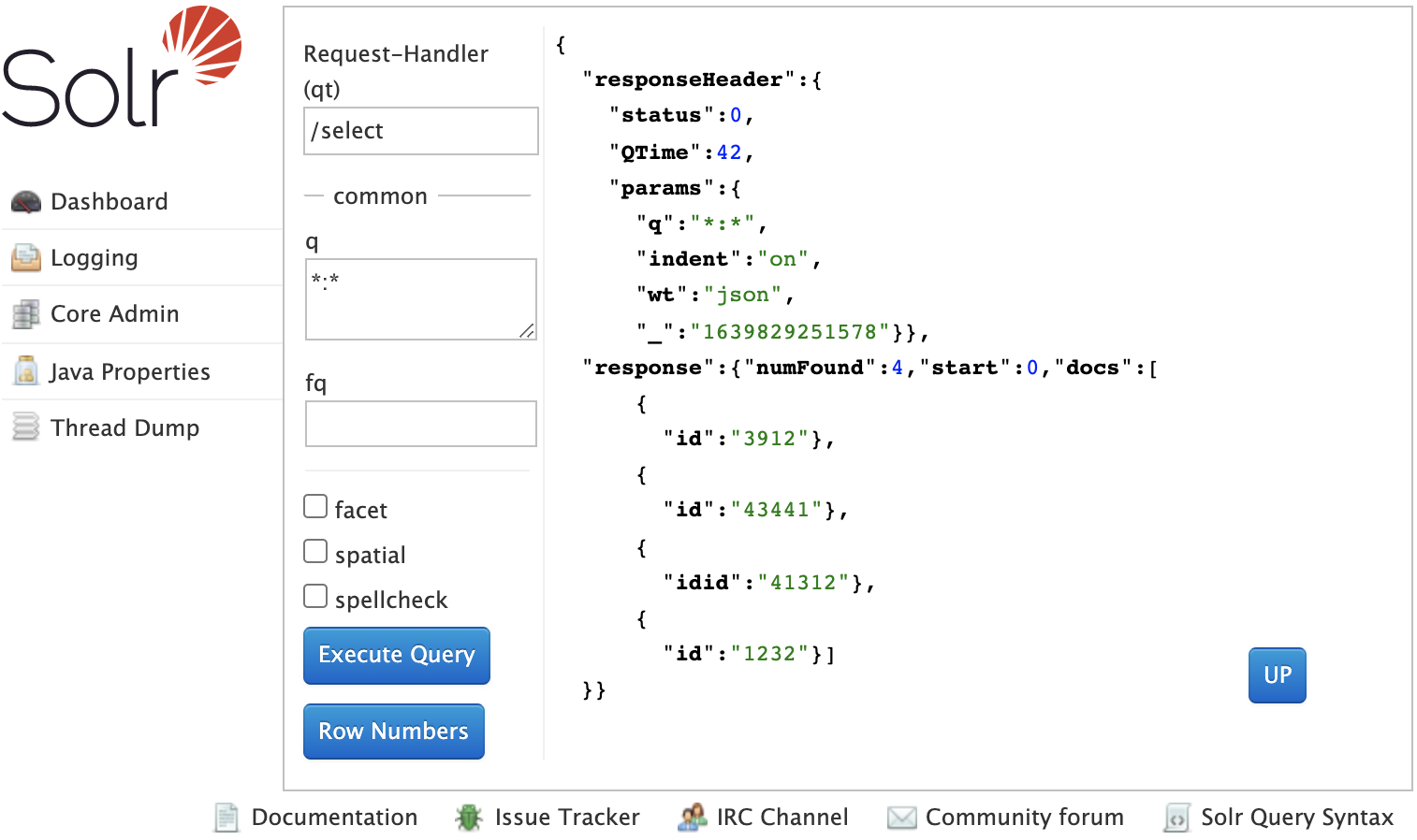Focus the Request-Handler /select field
This screenshot has height=840, width=1417.
pyautogui.click(x=421, y=131)
